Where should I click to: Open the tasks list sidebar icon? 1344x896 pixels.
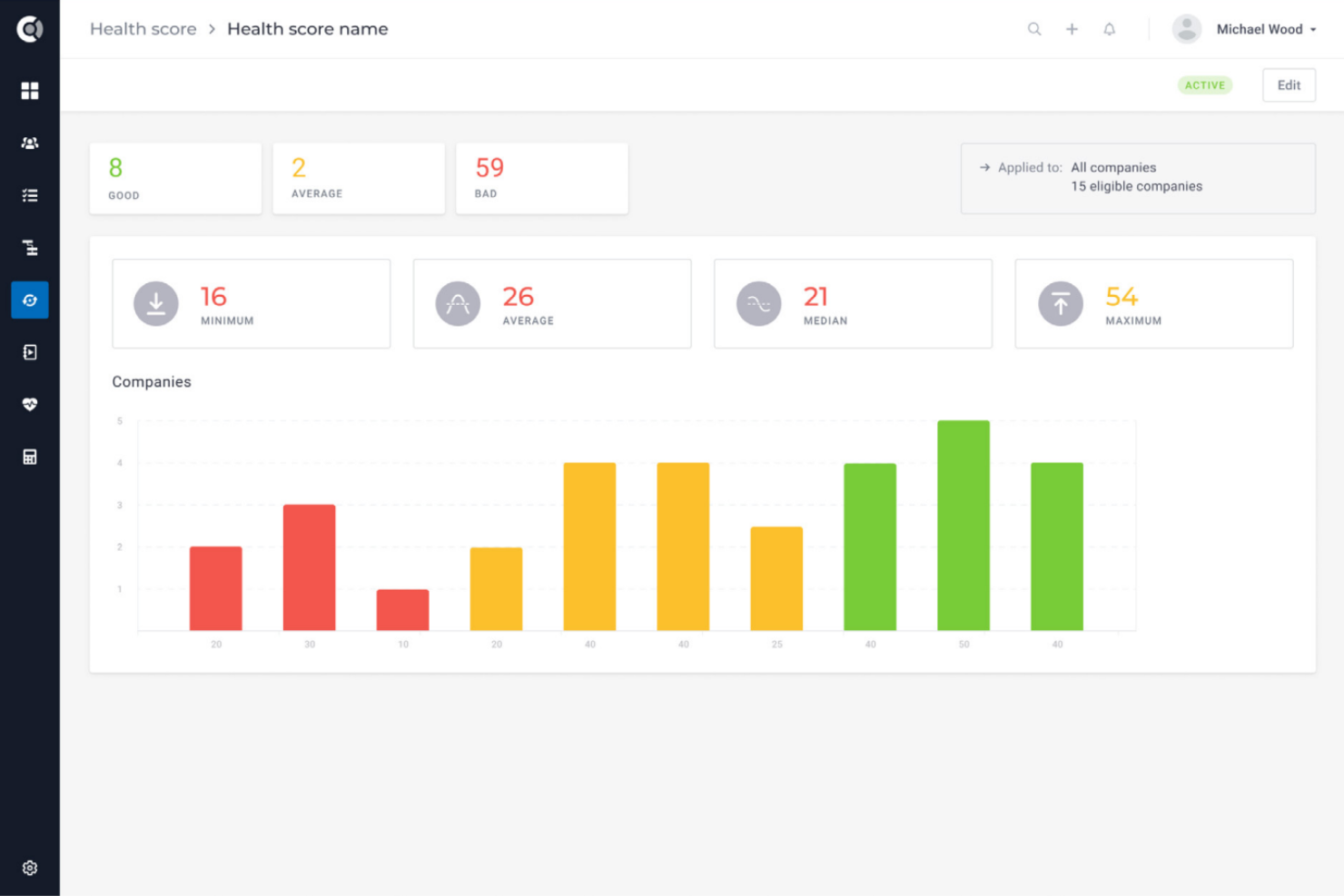coord(30,195)
